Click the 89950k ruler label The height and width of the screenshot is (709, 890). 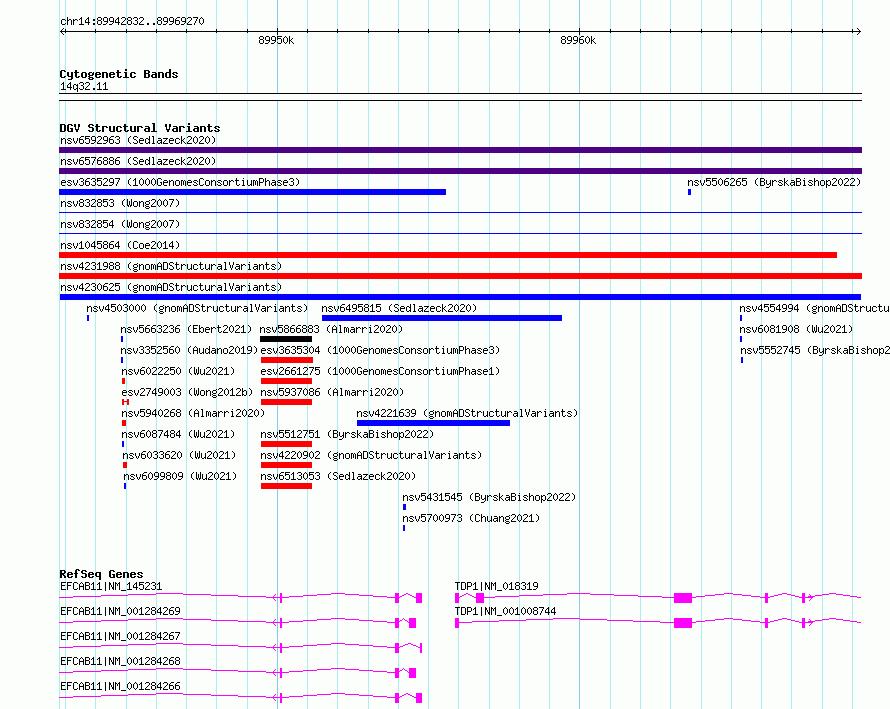tap(276, 40)
